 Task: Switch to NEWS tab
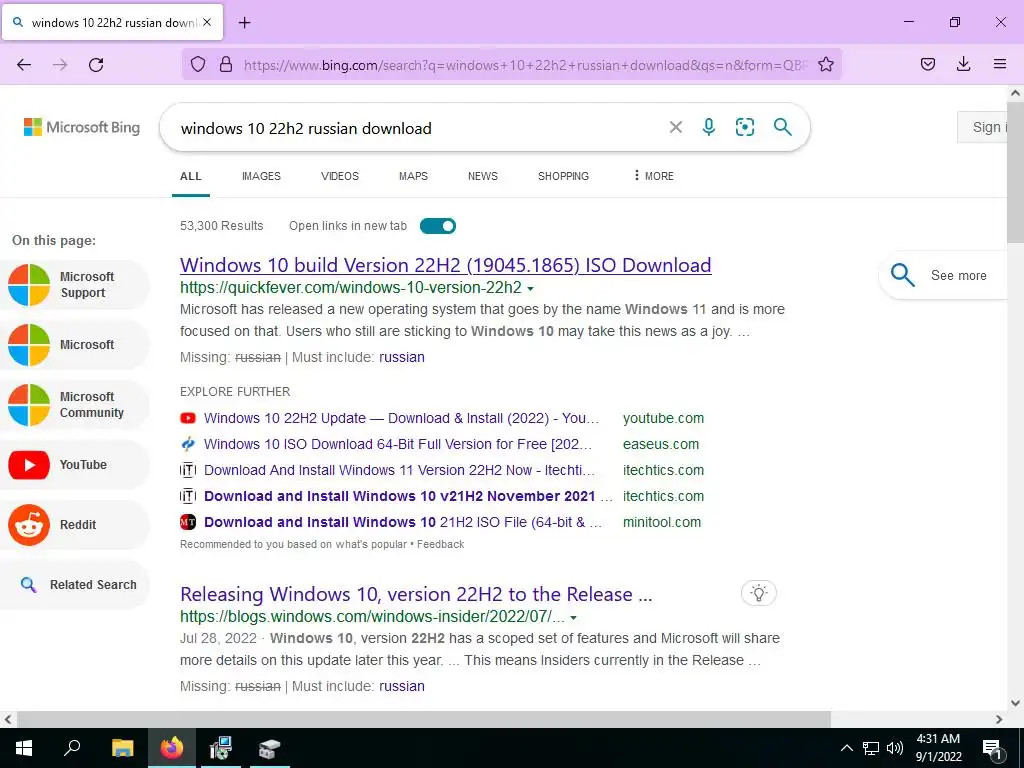coord(483,176)
